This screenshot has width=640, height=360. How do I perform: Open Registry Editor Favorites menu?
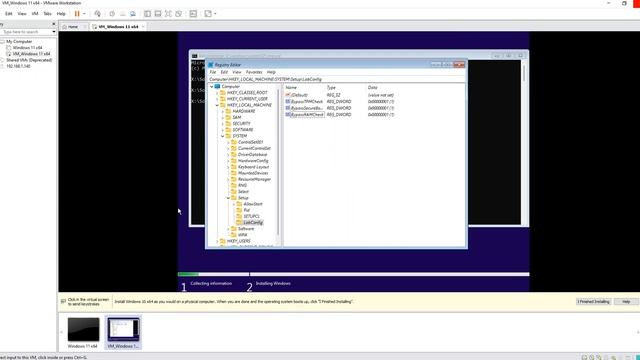(x=254, y=72)
